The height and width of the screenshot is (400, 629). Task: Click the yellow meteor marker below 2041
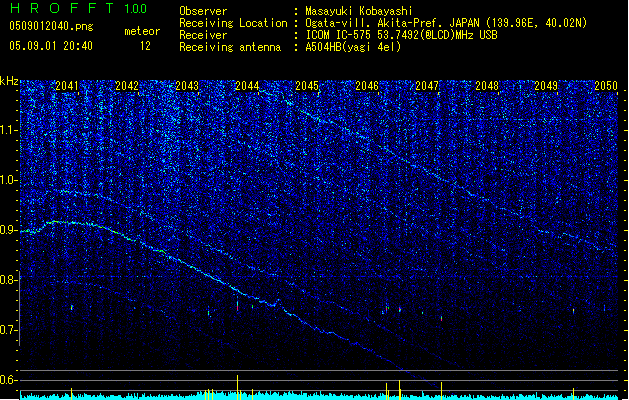click(x=71, y=393)
